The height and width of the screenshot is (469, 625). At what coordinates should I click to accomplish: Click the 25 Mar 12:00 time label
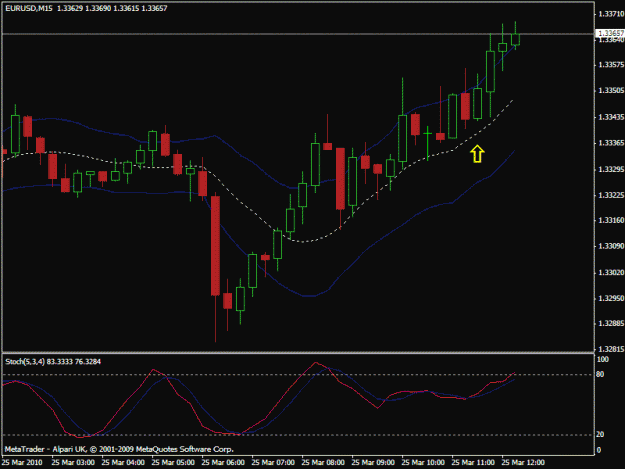(523, 462)
